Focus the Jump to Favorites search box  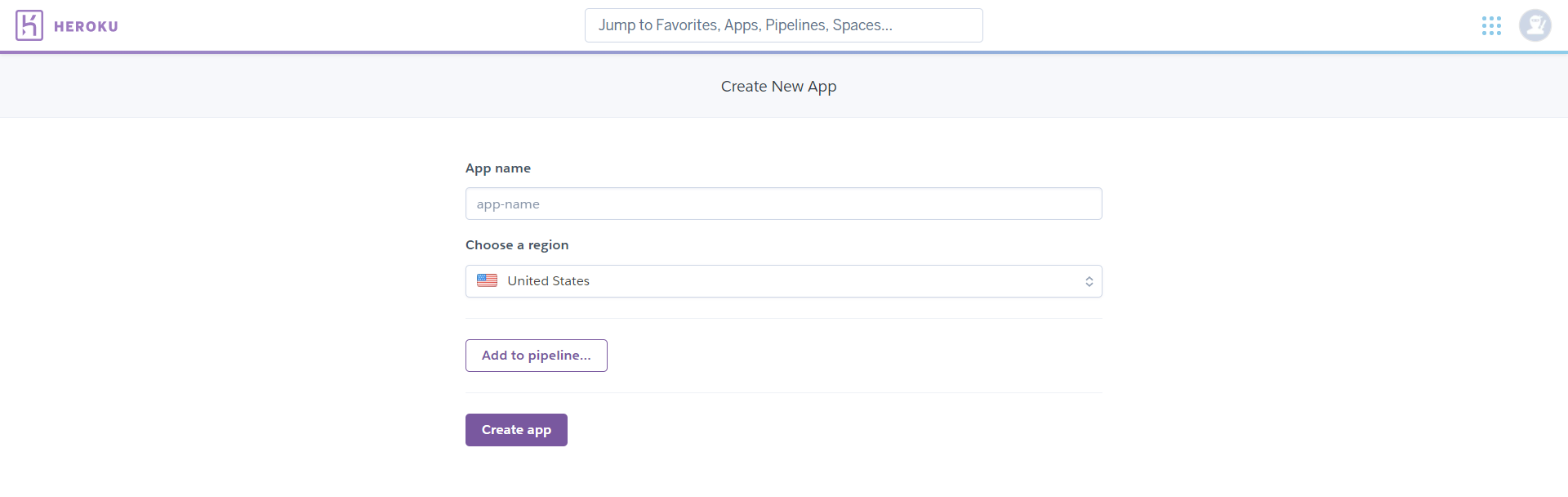coord(783,25)
